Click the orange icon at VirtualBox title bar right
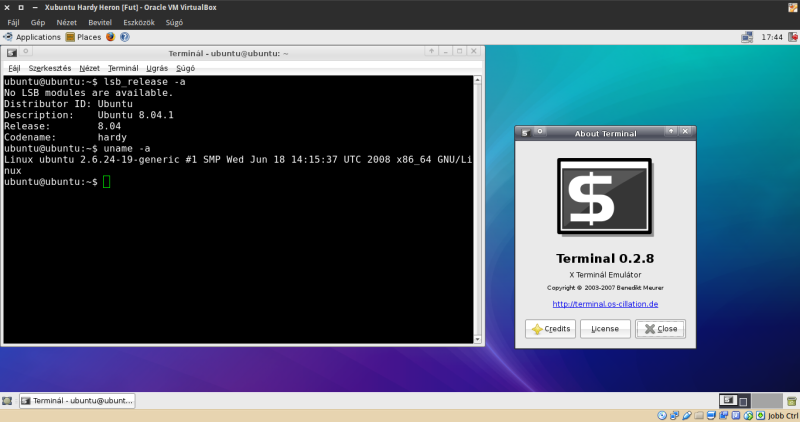800x422 pixels. click(x=793, y=7)
